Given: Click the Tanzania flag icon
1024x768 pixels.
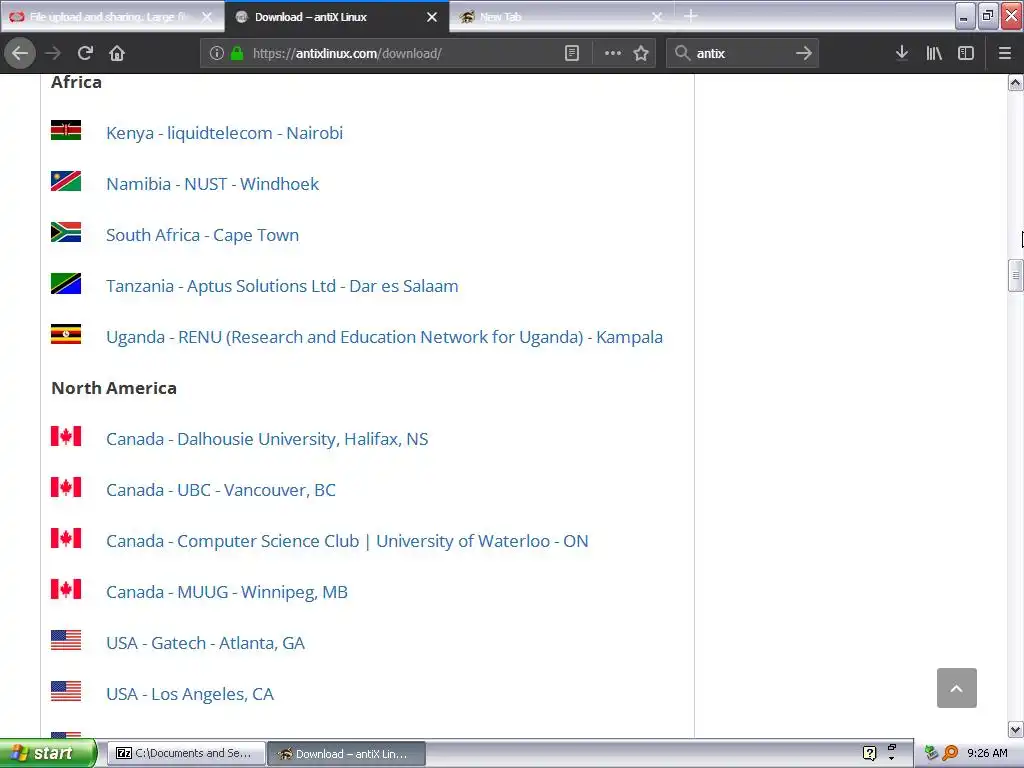Looking at the screenshot, I should (66, 283).
